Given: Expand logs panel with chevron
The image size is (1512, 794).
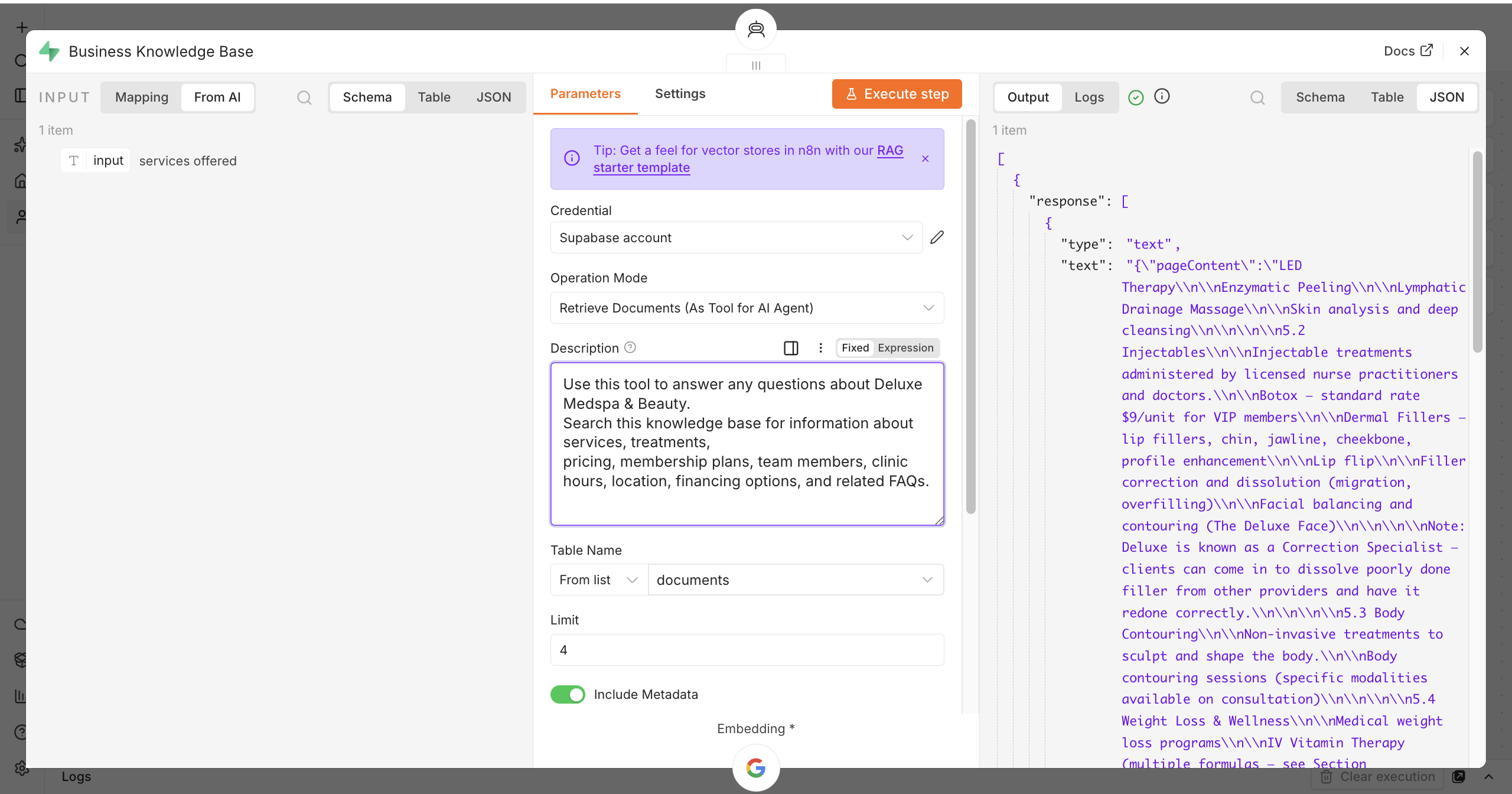Looking at the screenshot, I should (x=1488, y=776).
